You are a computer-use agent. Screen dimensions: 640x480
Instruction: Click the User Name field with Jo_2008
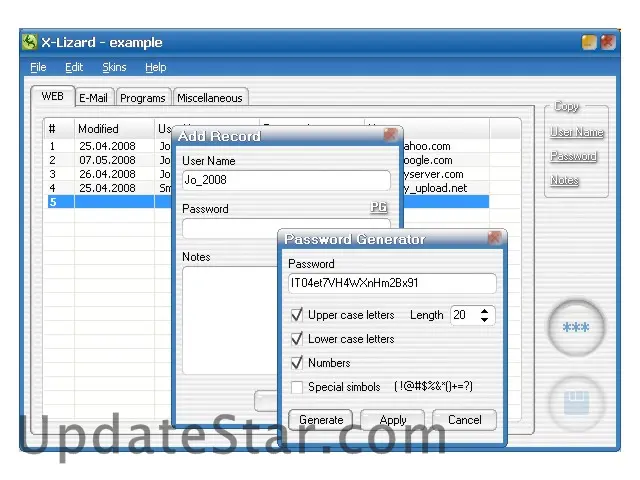point(286,180)
